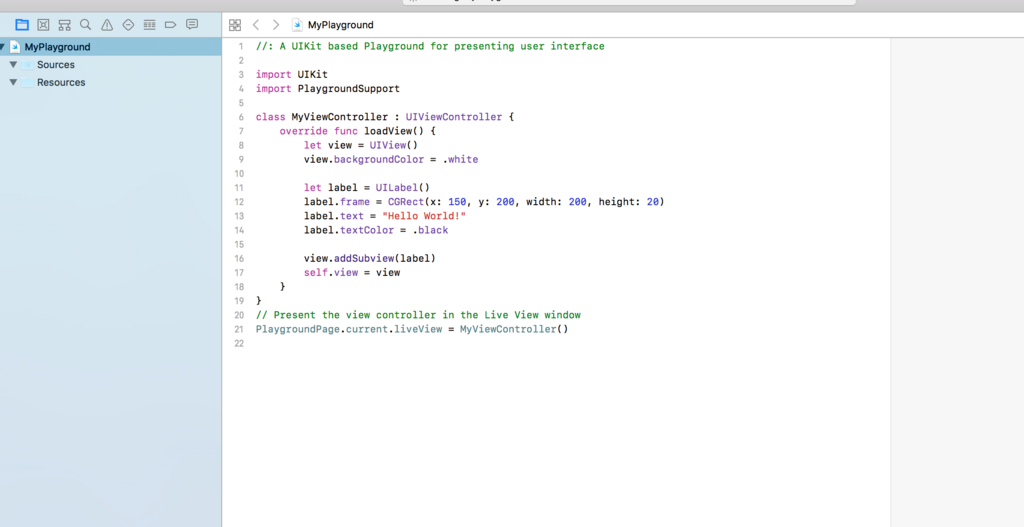Click line number 12 in the gutter
Image resolution: width=1024 pixels, height=527 pixels.
(240, 202)
